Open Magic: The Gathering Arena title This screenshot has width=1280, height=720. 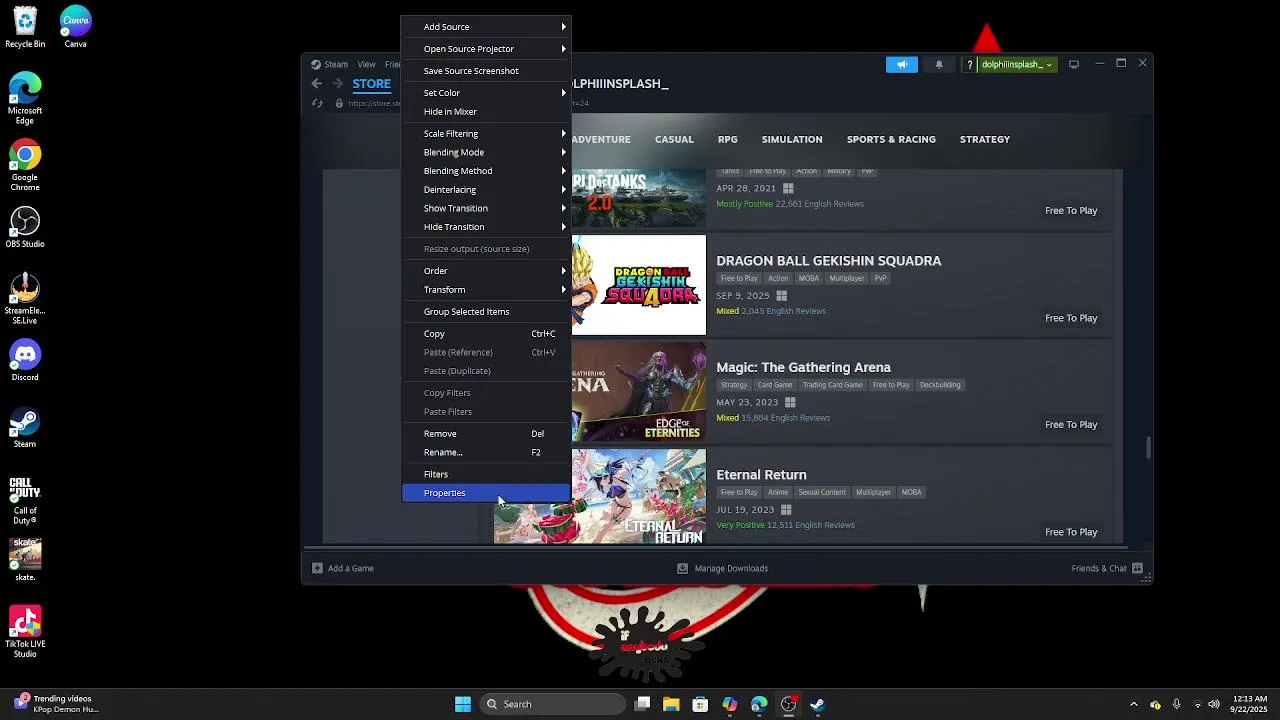(803, 367)
